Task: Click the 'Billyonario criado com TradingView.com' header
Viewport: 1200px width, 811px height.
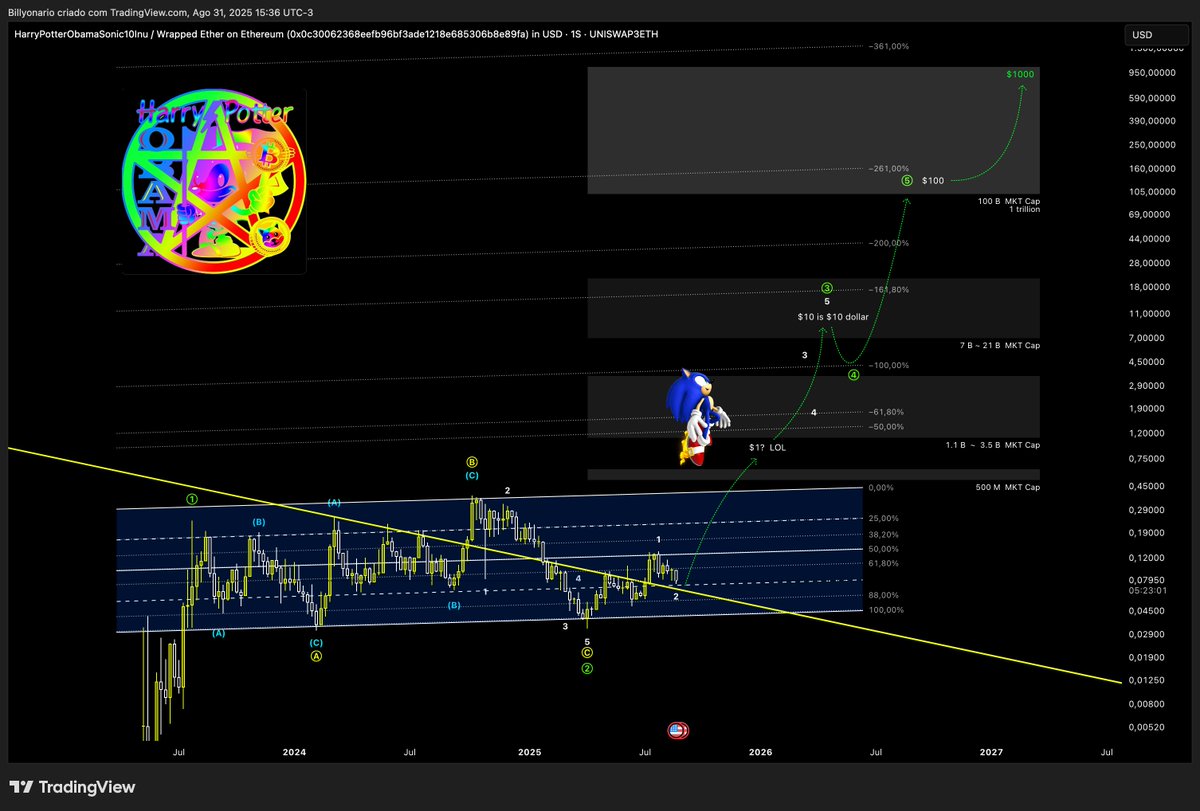Action: coord(100,12)
